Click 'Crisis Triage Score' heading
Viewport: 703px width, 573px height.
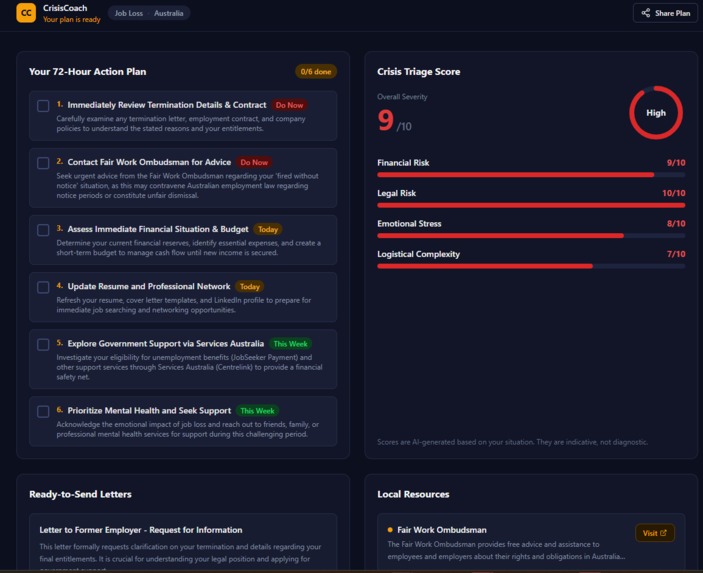coord(419,72)
